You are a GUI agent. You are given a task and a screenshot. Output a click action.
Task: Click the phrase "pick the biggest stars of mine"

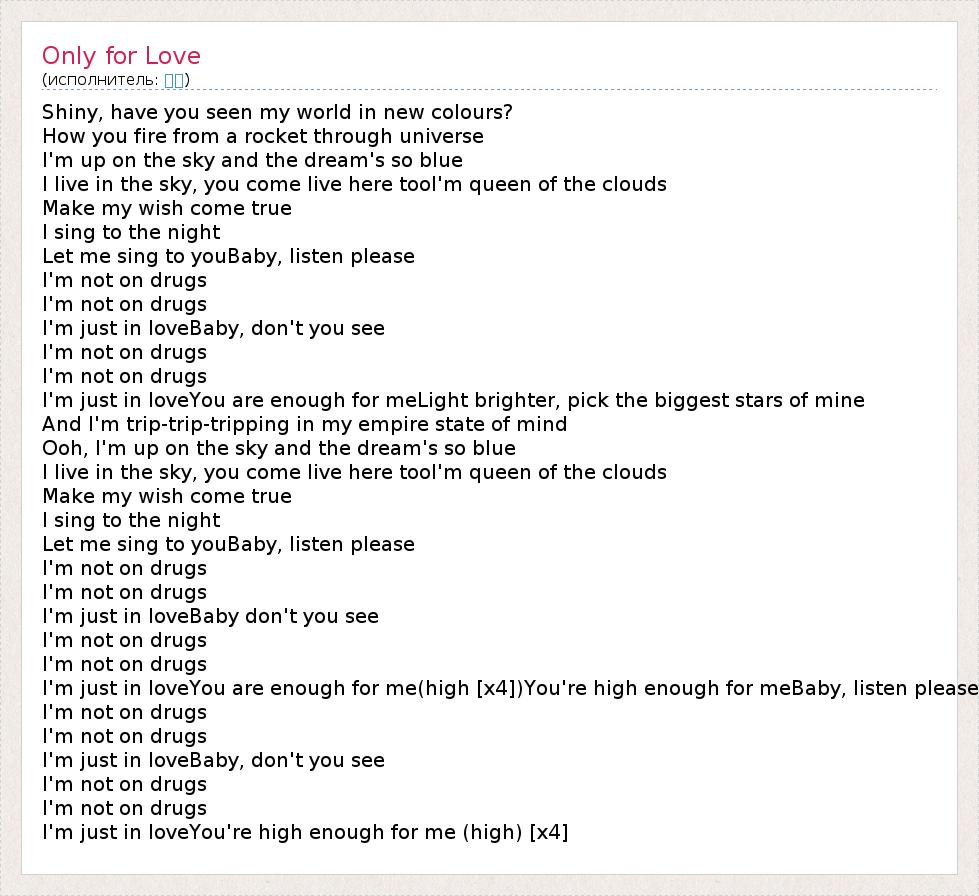(720, 400)
